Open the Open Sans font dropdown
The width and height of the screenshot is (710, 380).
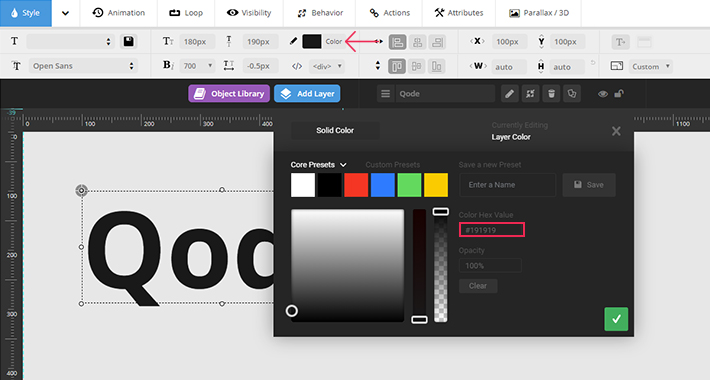[x=83, y=66]
